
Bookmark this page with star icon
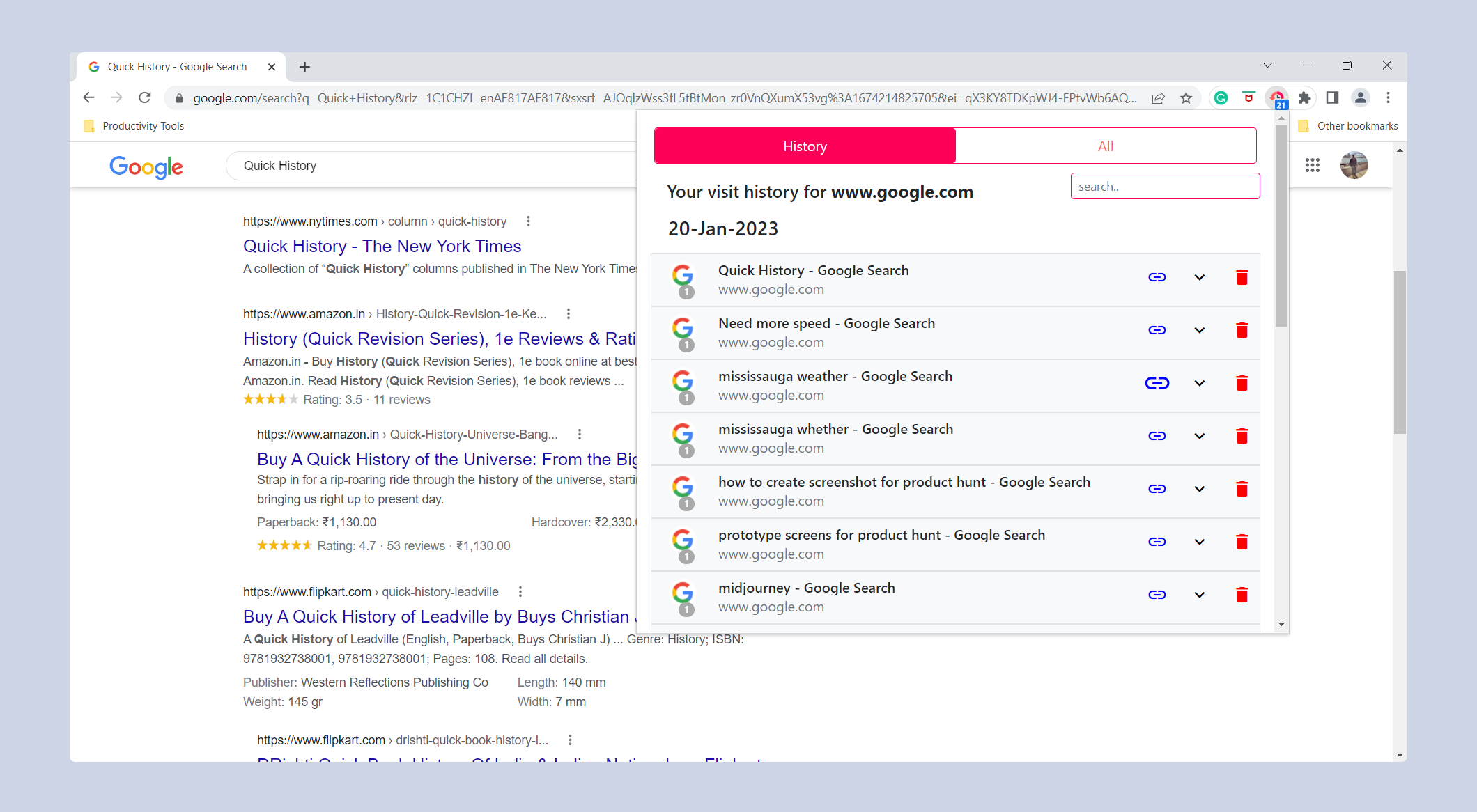[x=1186, y=98]
